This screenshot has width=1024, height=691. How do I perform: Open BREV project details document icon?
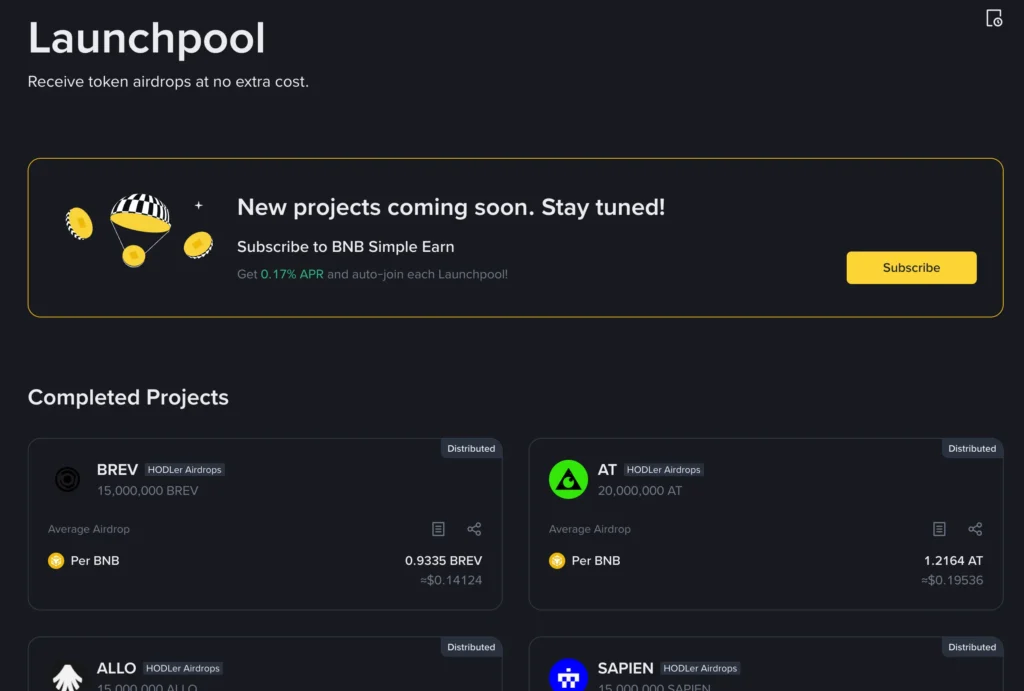pos(438,529)
